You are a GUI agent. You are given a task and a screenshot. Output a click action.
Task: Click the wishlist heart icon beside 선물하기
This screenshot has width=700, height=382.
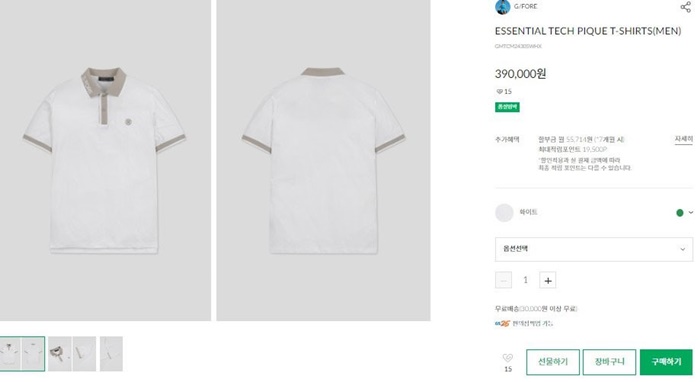point(508,358)
